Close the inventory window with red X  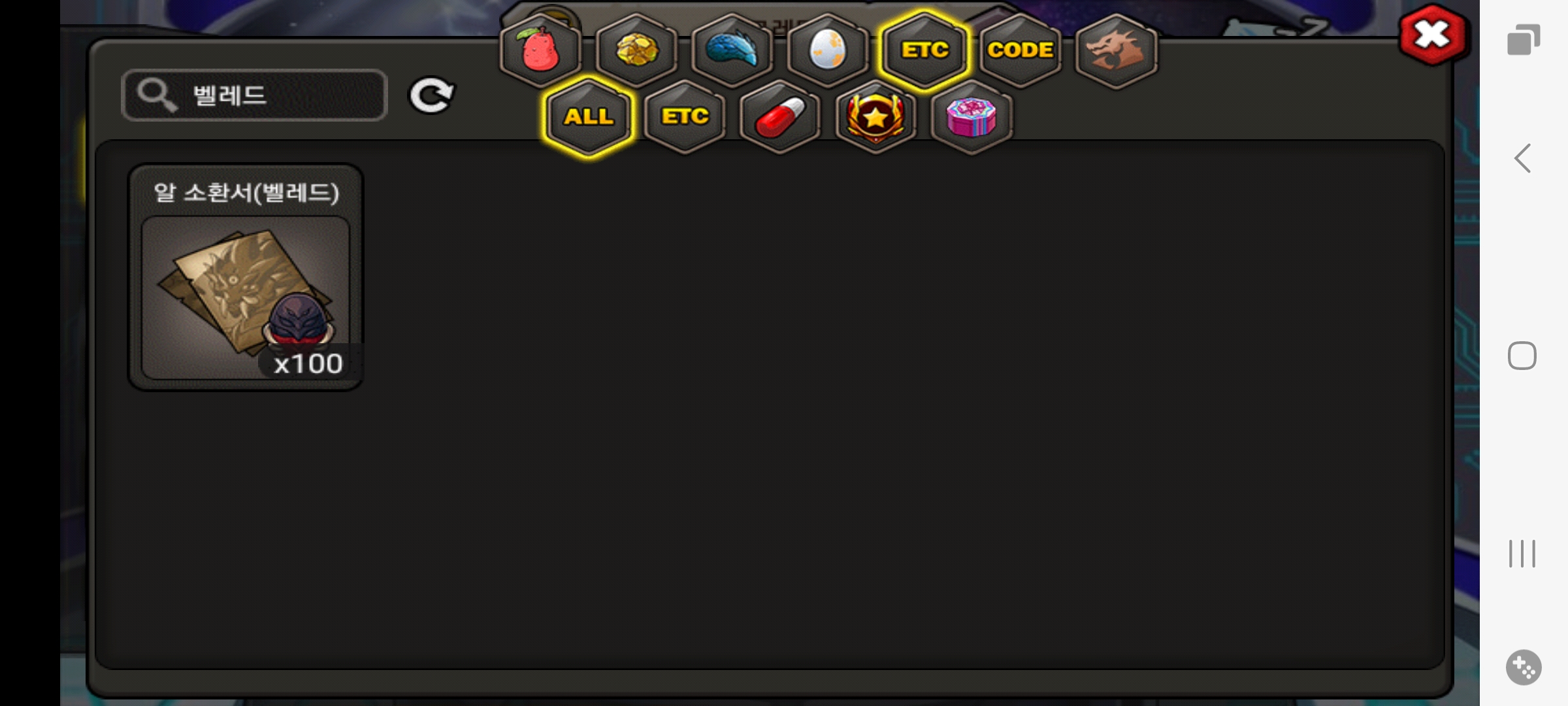coord(1432,35)
